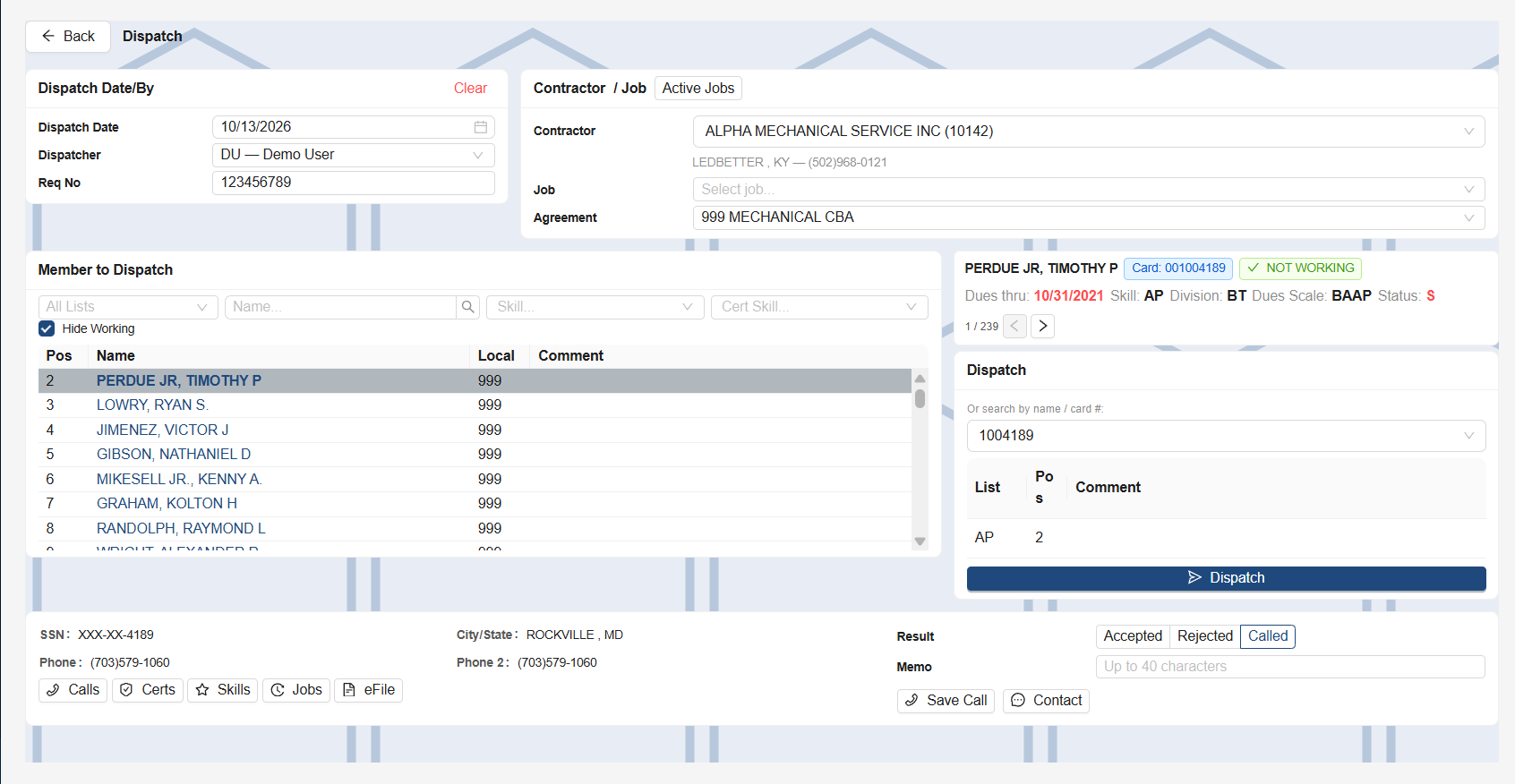The width and height of the screenshot is (1515, 784).
Task: Open the Contractor dropdown
Action: pyautogui.click(x=1089, y=132)
